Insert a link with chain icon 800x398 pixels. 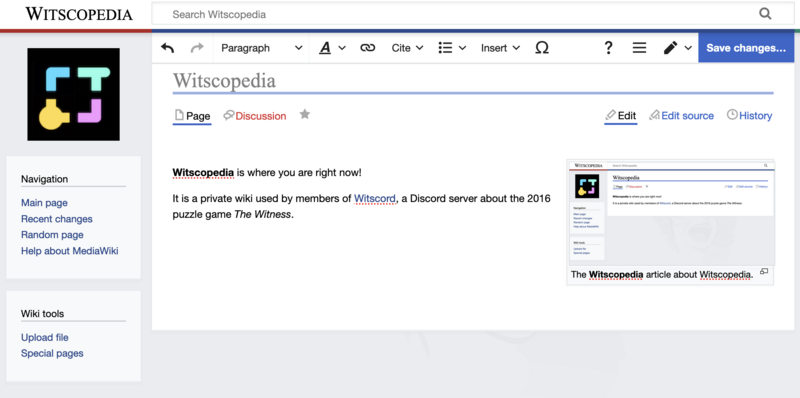coord(367,48)
